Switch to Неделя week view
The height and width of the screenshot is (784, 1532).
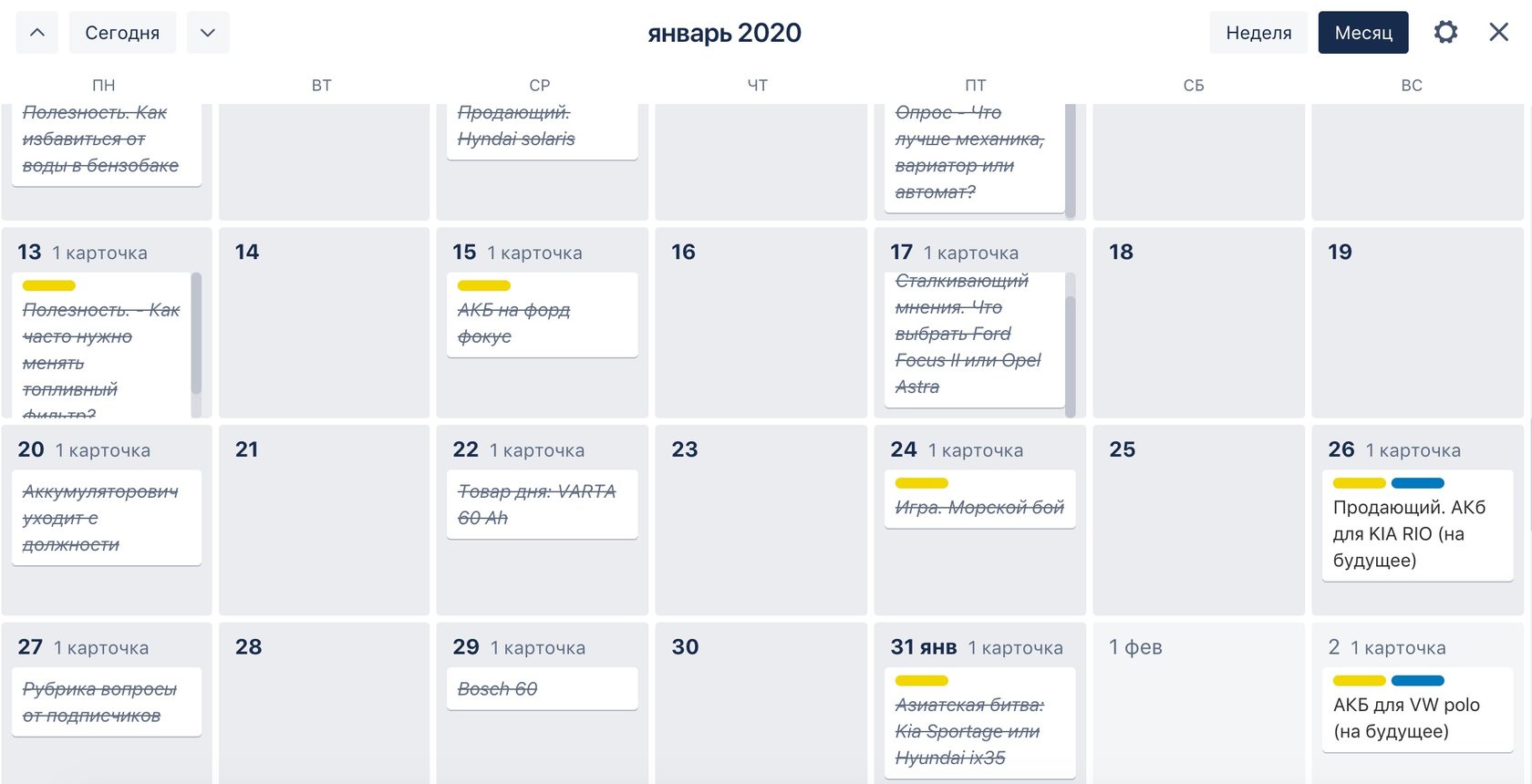click(1258, 33)
